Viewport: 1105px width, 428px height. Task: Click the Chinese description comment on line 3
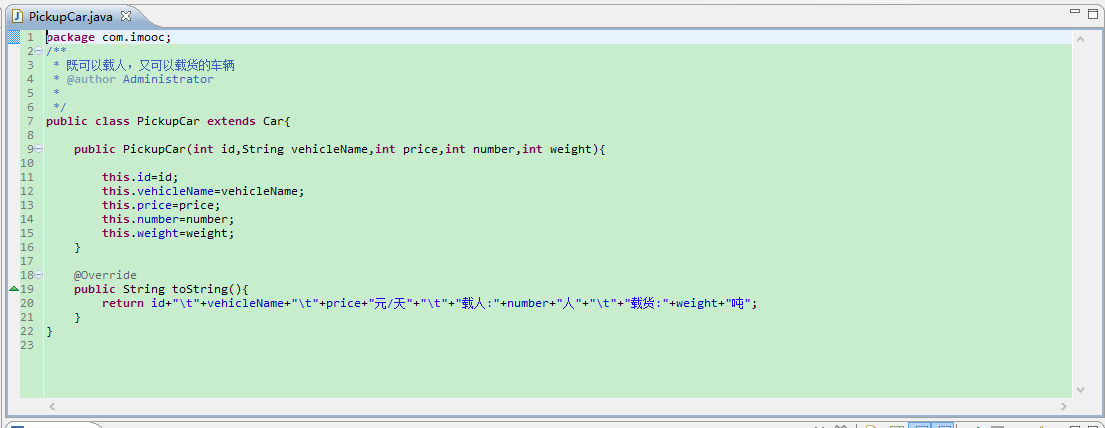150,66
